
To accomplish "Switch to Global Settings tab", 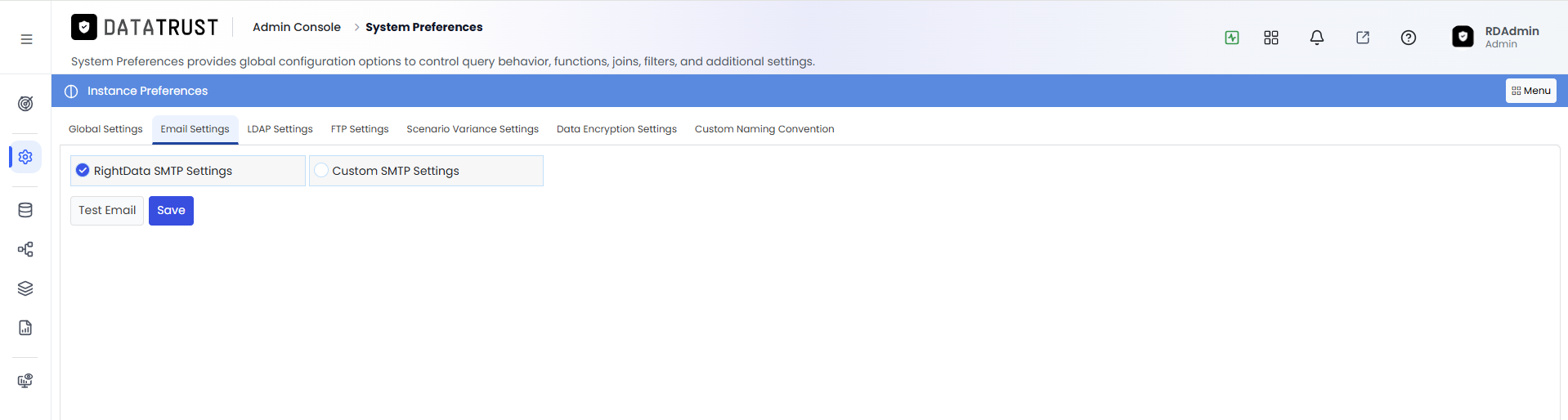I will [x=105, y=129].
